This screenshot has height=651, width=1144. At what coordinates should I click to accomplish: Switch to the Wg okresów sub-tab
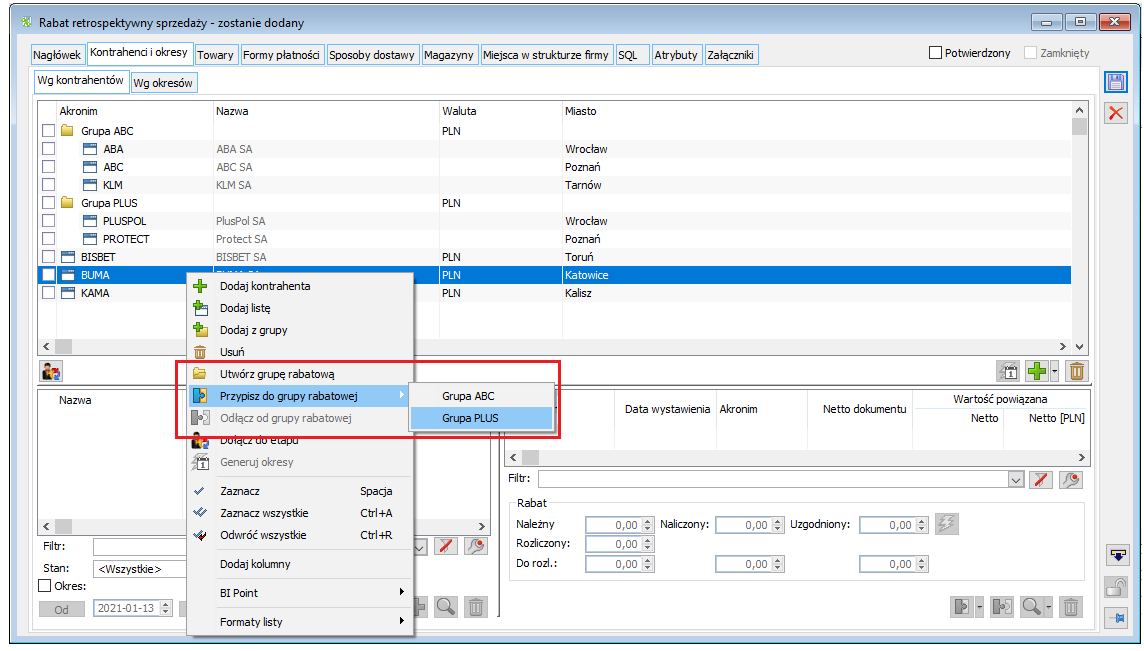click(x=163, y=82)
